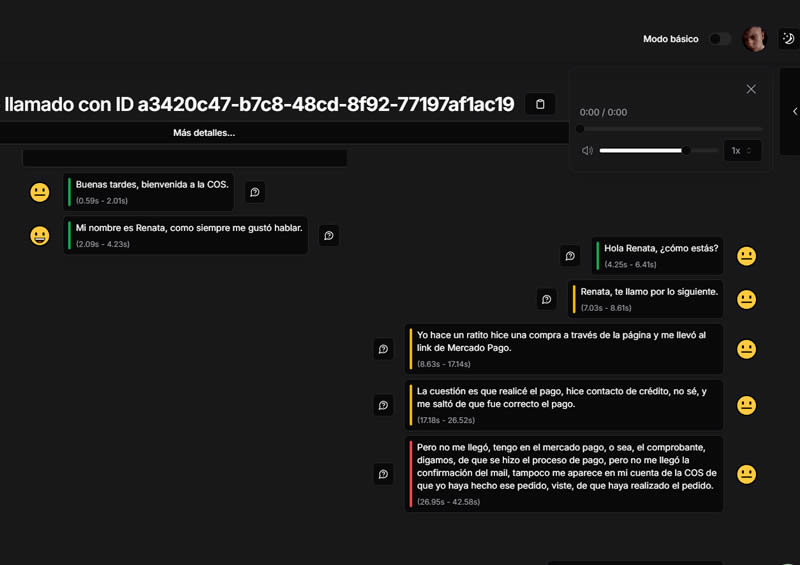Image resolution: width=800 pixels, height=565 pixels.
Task: Open the 1x playback speed dropdown
Action: click(741, 151)
